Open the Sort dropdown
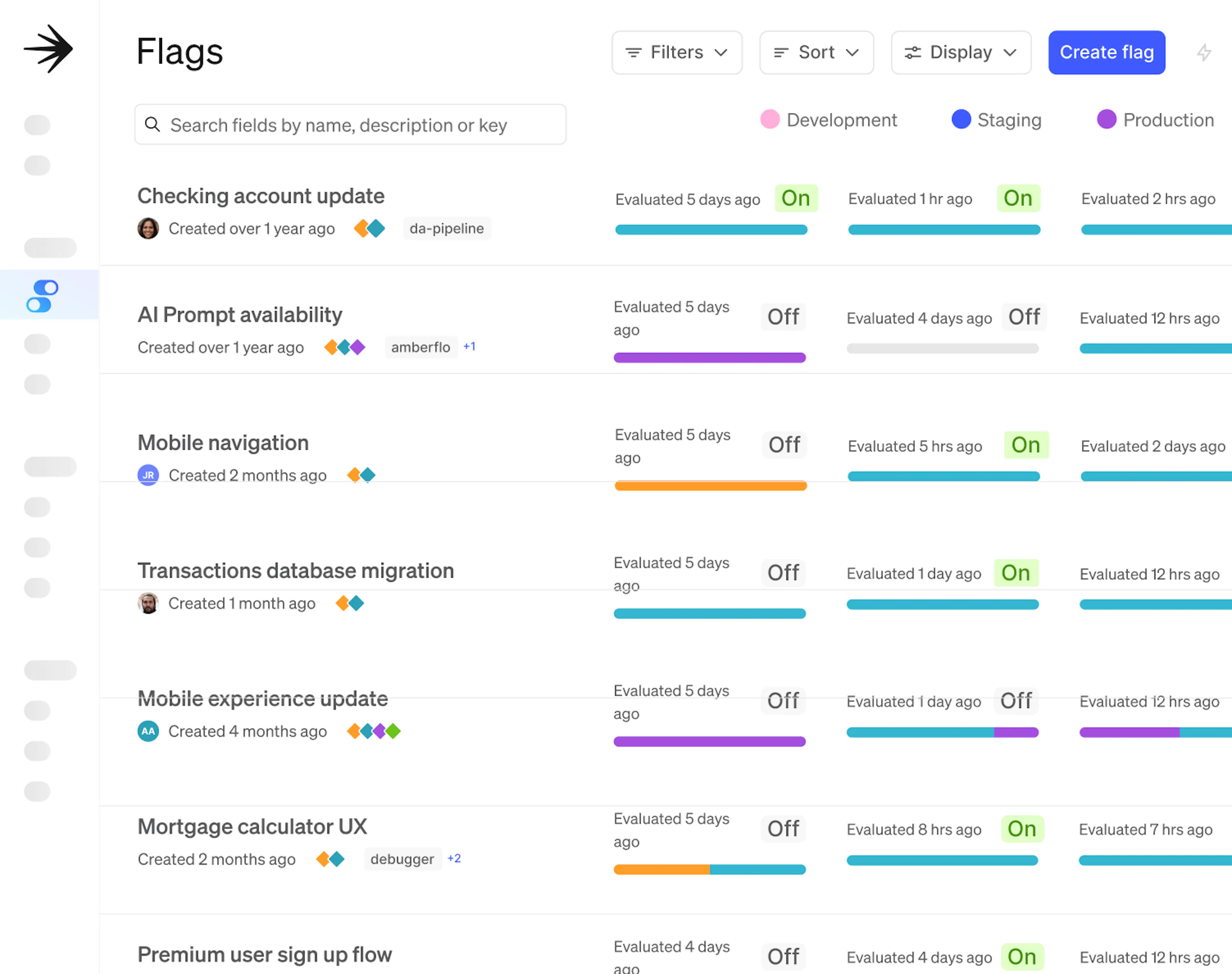This screenshot has height=974, width=1232. click(x=817, y=52)
